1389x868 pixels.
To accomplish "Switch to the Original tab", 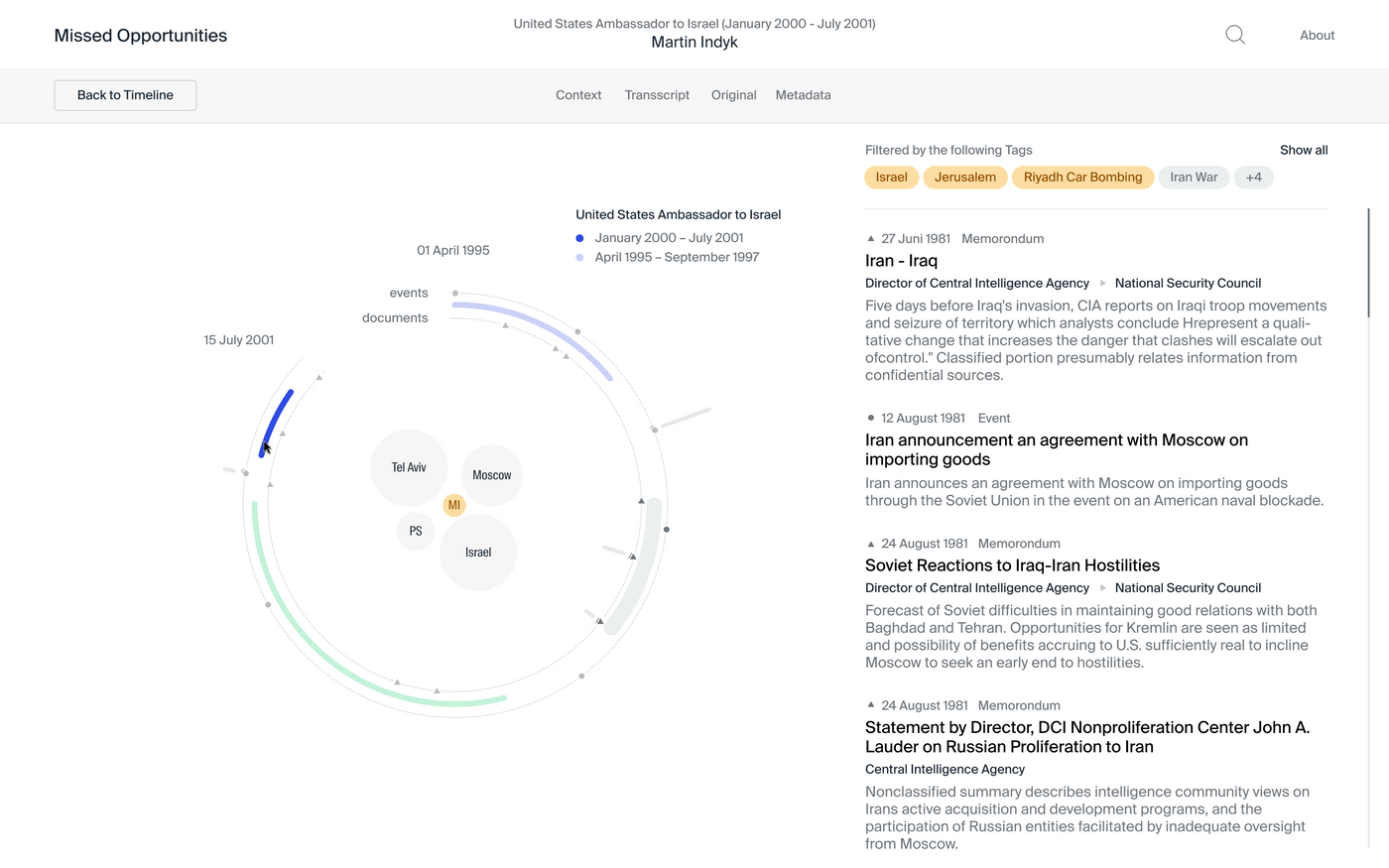I will pos(734,95).
